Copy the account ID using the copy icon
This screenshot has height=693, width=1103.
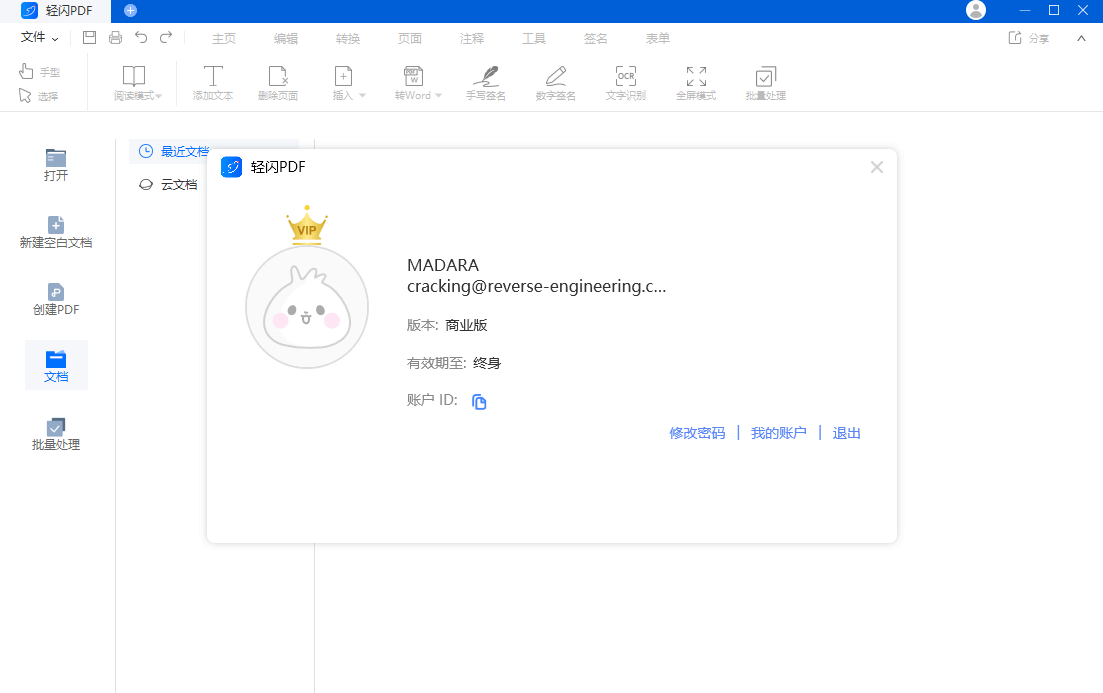(x=478, y=401)
